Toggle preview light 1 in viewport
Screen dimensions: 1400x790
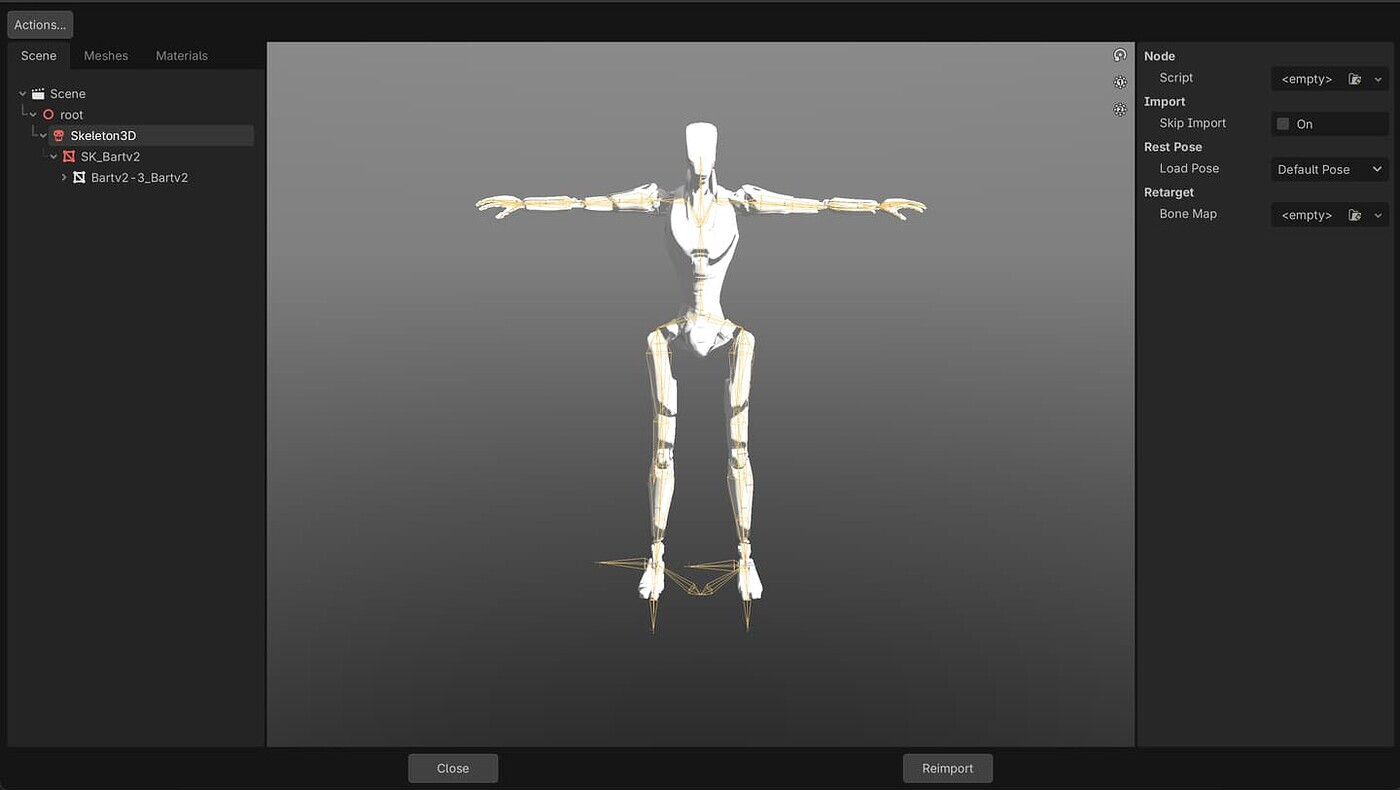click(x=1120, y=82)
